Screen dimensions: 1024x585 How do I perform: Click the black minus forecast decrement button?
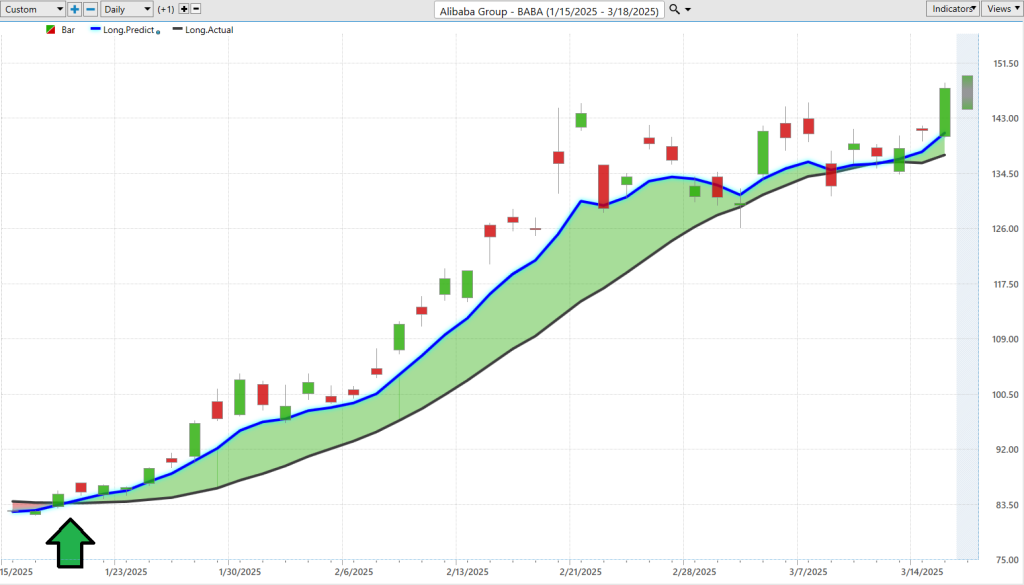coord(196,9)
